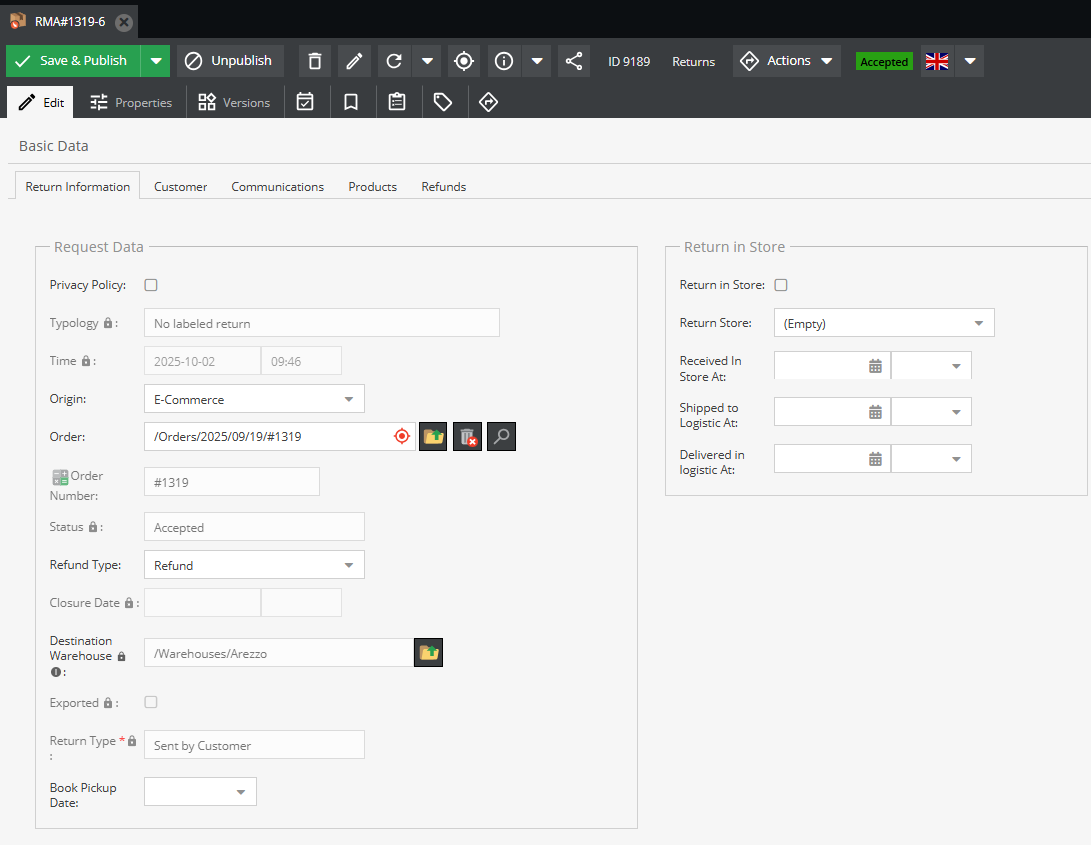Click the Exported checkbox
The width and height of the screenshot is (1091, 845).
151,702
